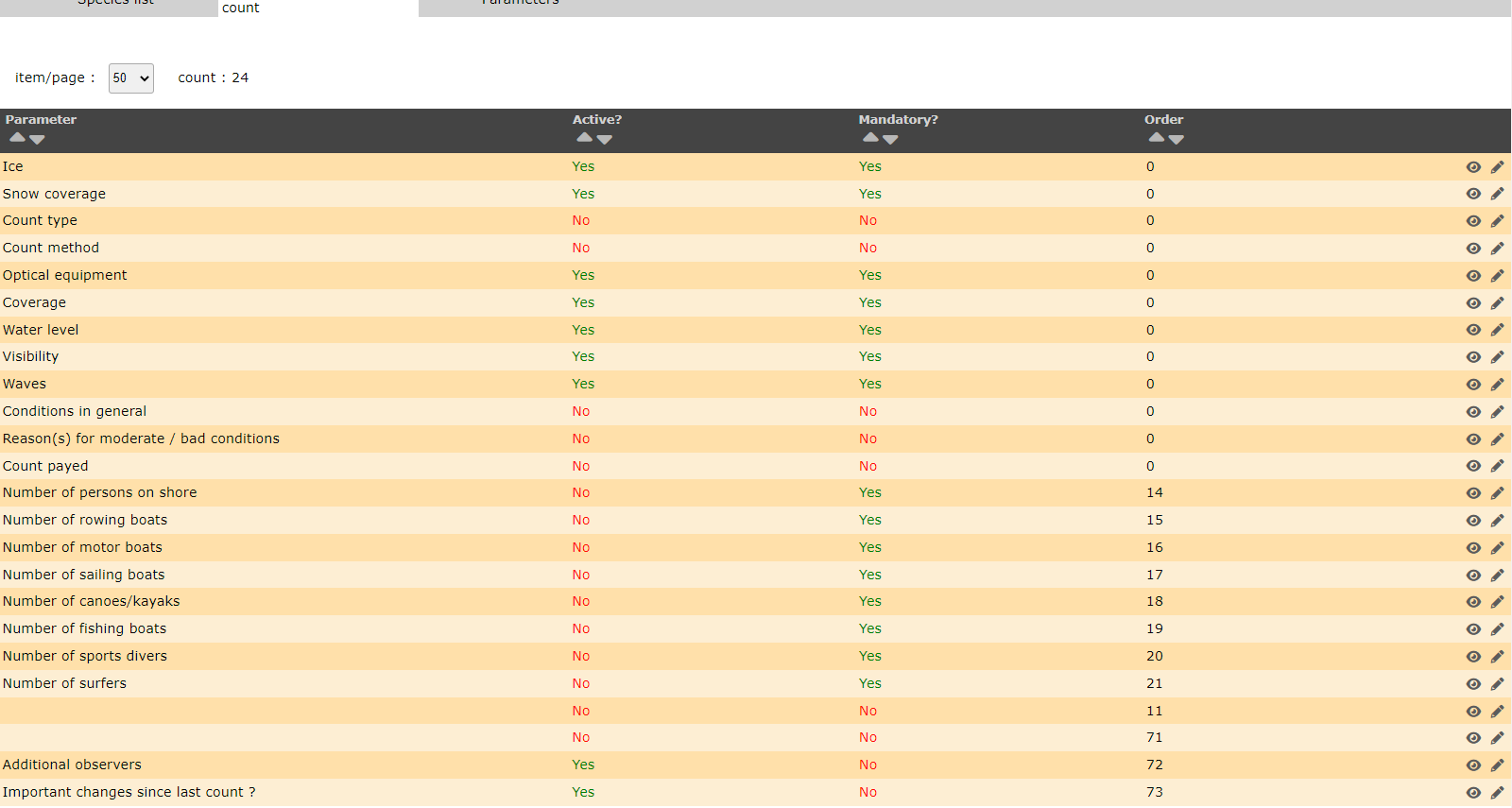Sort Mandatory? column descending
Viewport: 1512px width, 808px height.
point(890,139)
